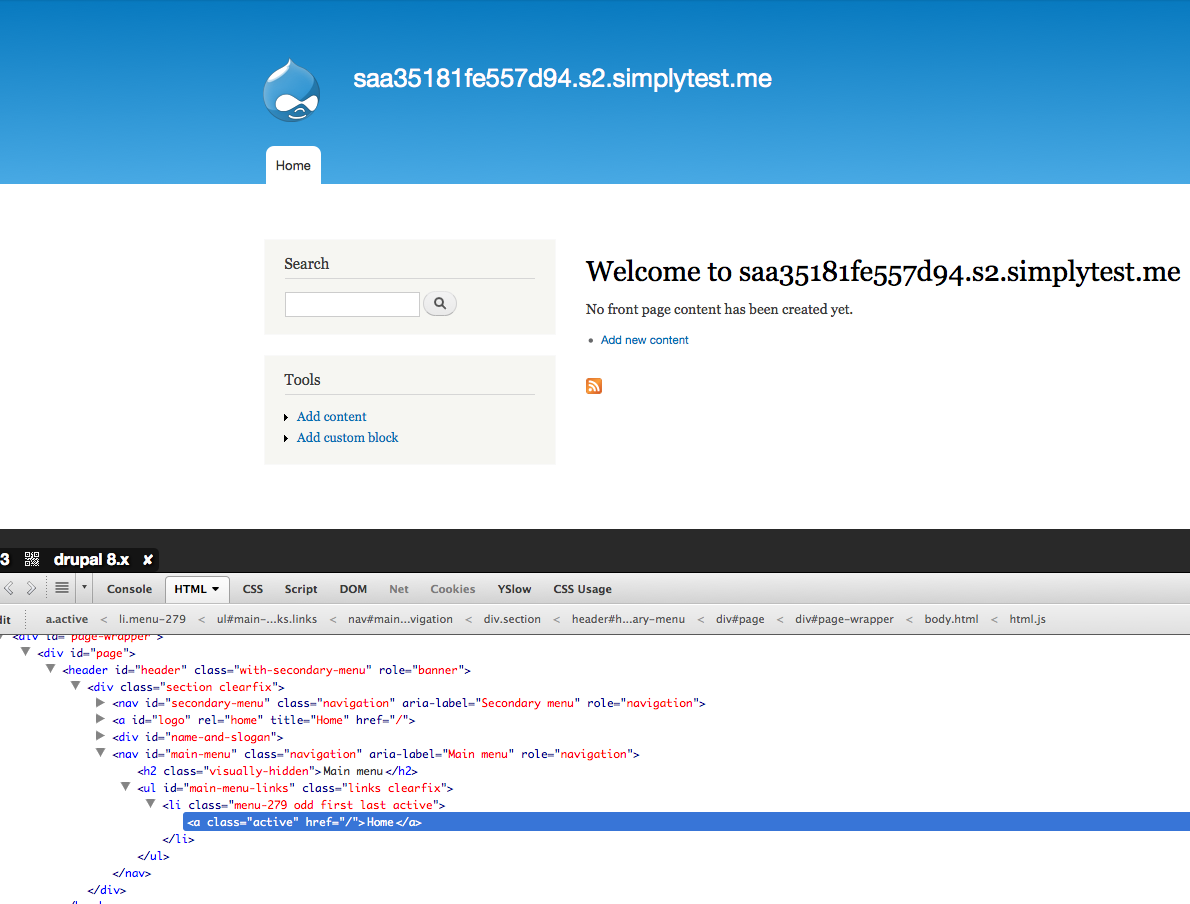Viewport: 1190px width, 904px height.
Task: Switch to the Console panel
Action: tap(129, 589)
